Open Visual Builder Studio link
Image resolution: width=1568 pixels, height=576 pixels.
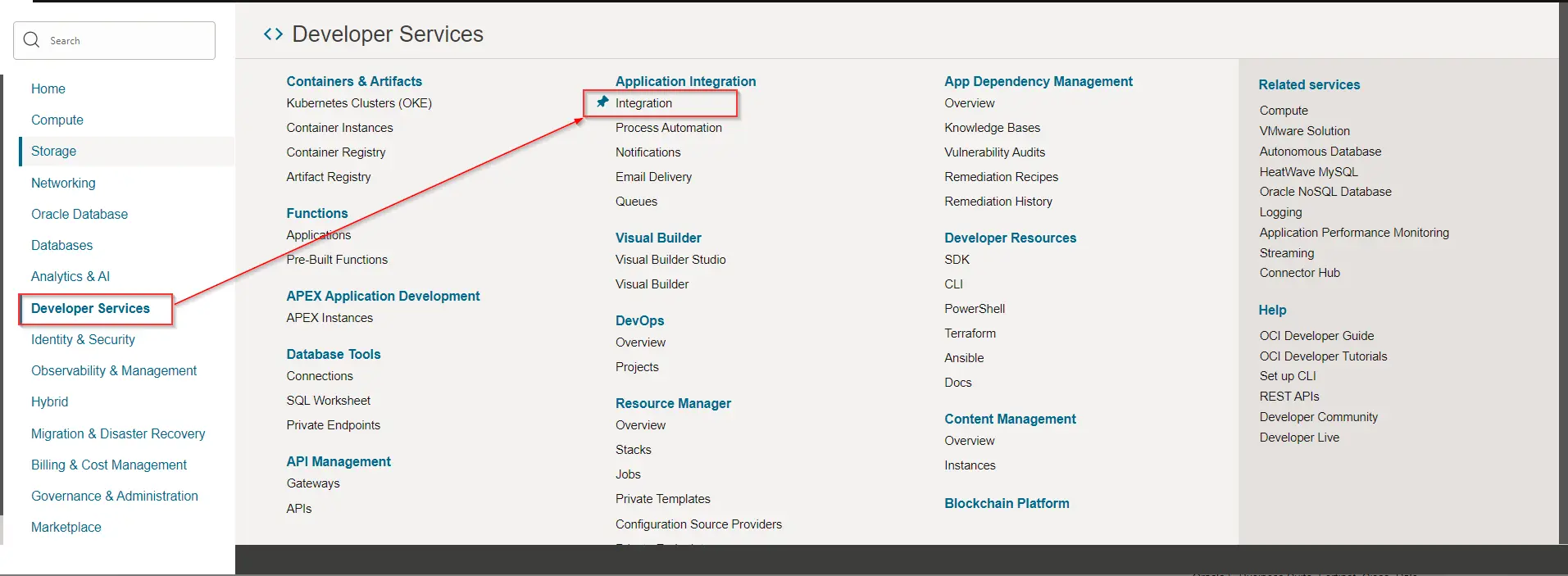coord(670,260)
